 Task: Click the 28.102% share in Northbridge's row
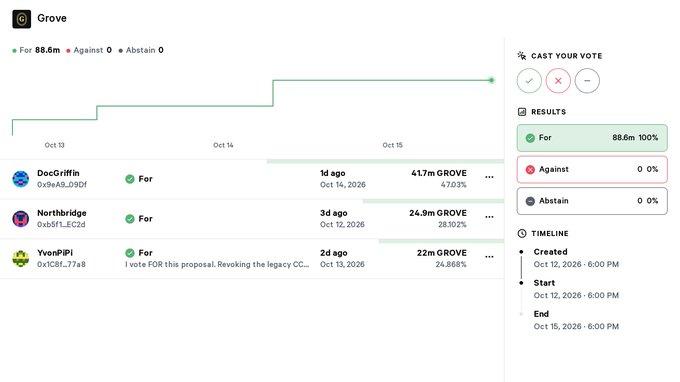coord(452,225)
